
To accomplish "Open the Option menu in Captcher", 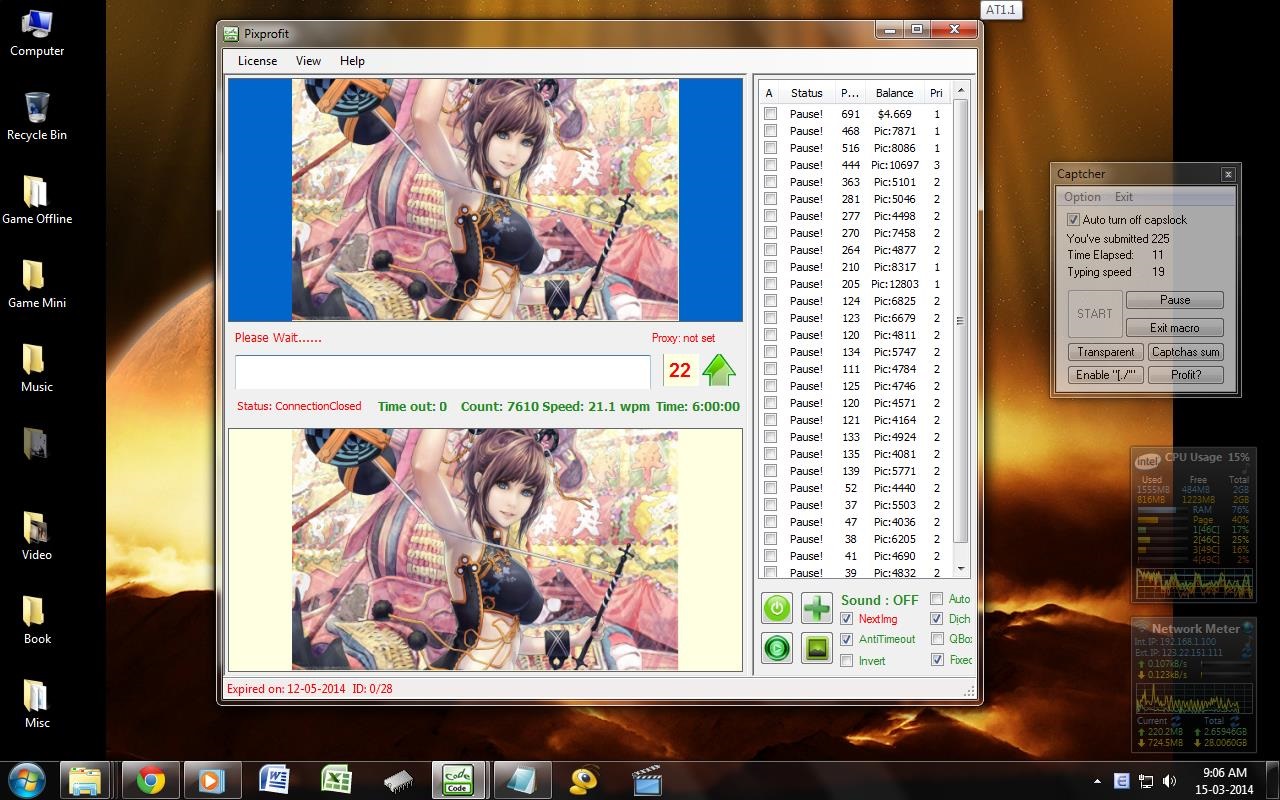I will 1082,197.
